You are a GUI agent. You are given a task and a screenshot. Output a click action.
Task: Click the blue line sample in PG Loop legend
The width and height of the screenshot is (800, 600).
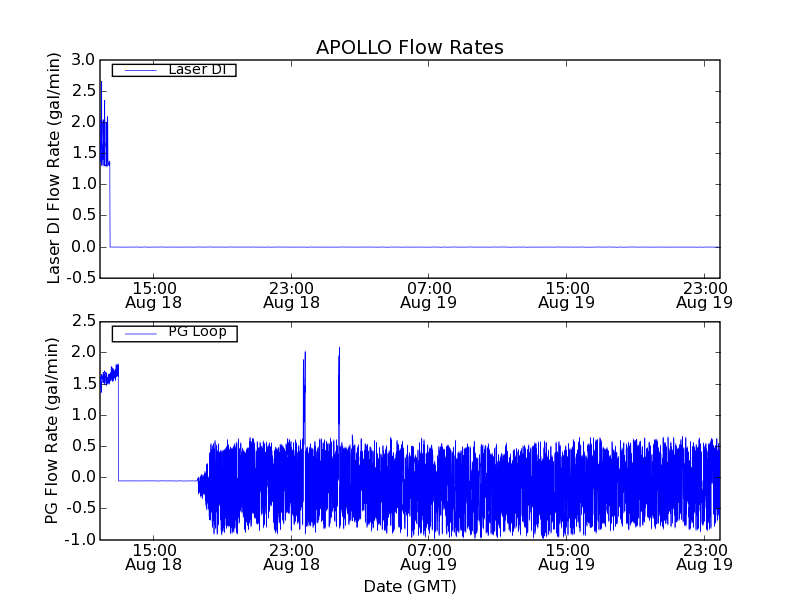[136, 333]
